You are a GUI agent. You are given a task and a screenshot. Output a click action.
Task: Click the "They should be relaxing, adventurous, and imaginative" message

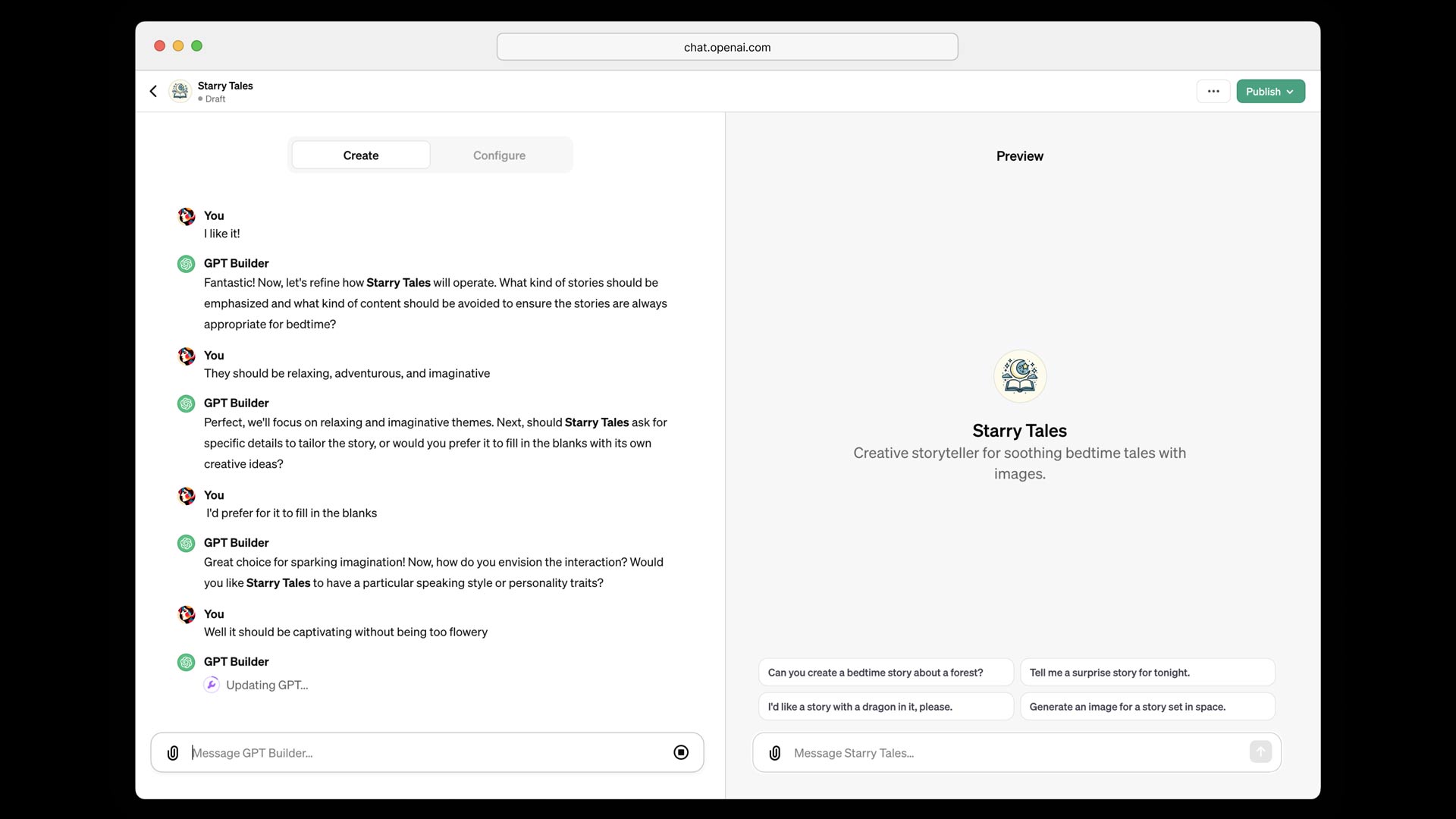347,373
